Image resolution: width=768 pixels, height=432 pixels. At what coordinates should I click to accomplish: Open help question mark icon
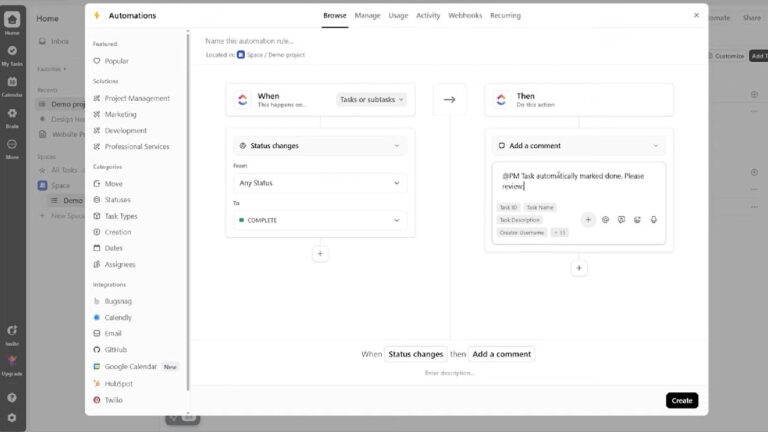click(12, 398)
